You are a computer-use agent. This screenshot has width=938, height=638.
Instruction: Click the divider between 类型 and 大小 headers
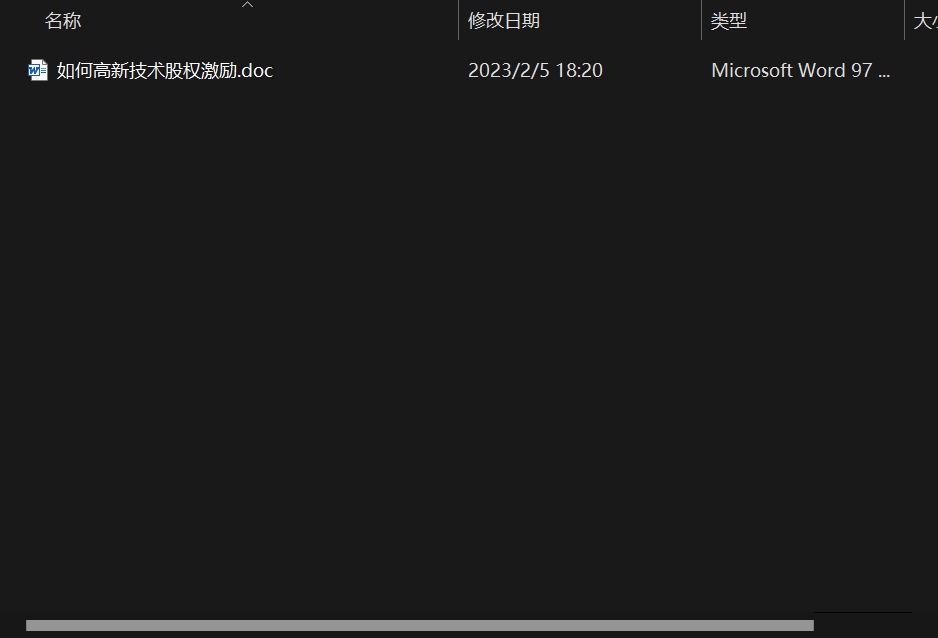tap(904, 20)
